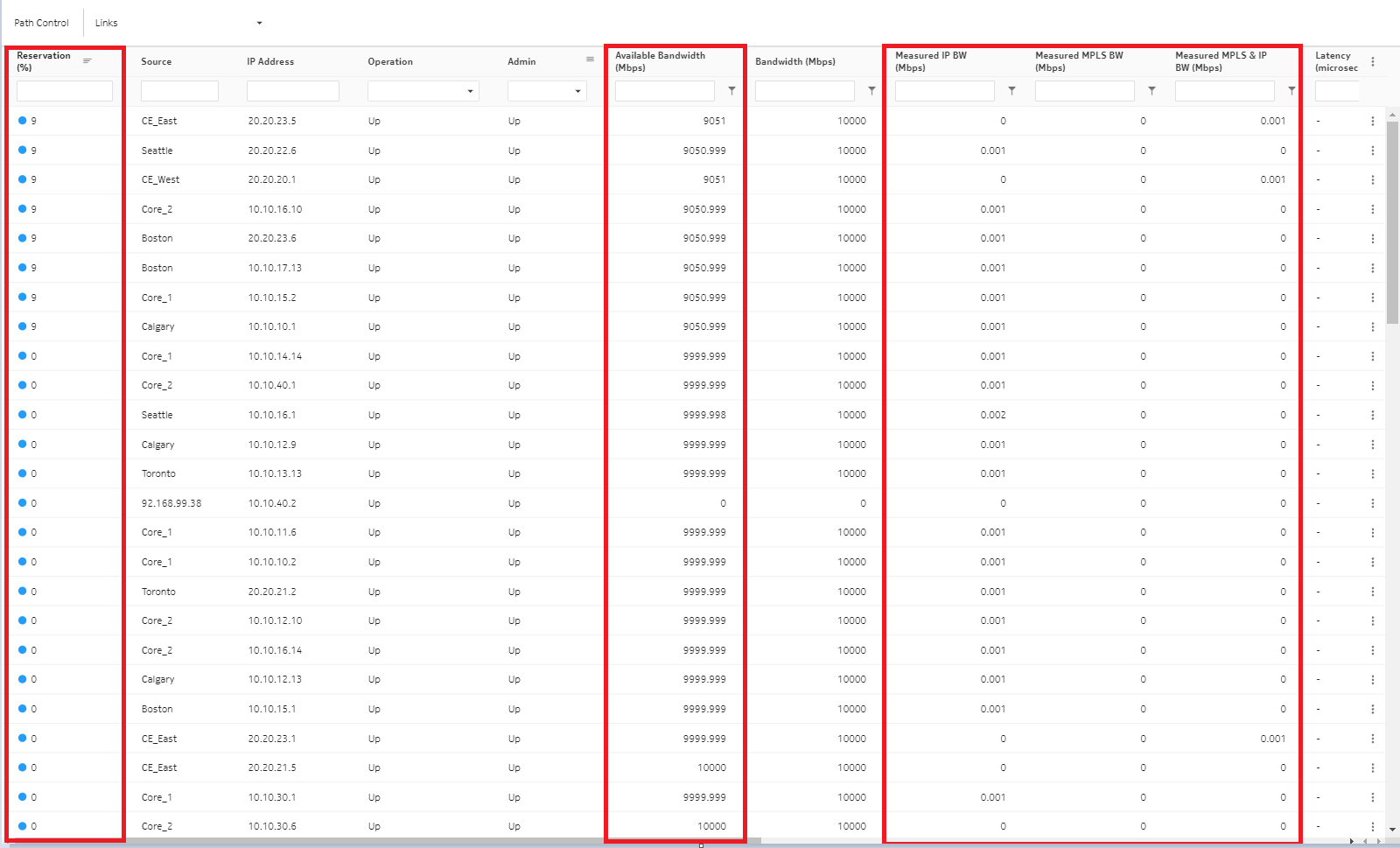Click the Reservation column sort icon

click(x=87, y=60)
